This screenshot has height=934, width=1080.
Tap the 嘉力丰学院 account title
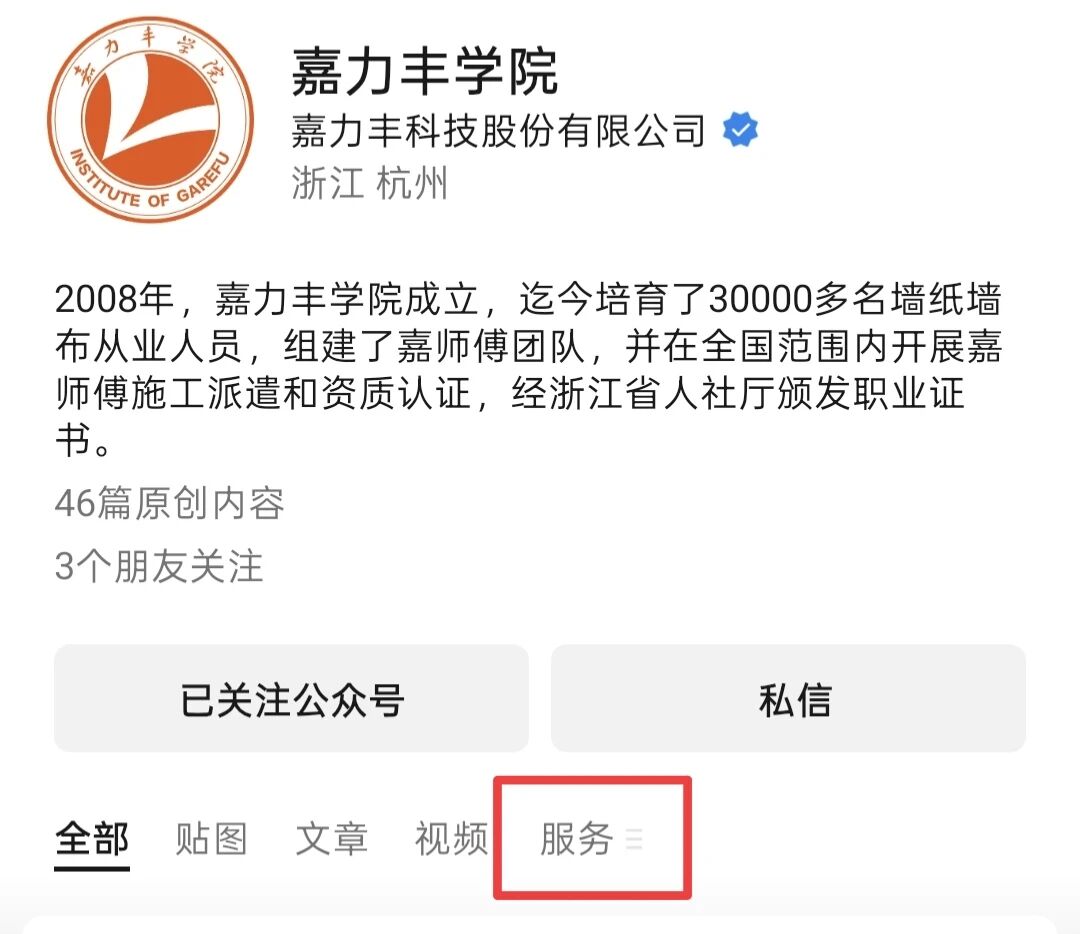[424, 72]
